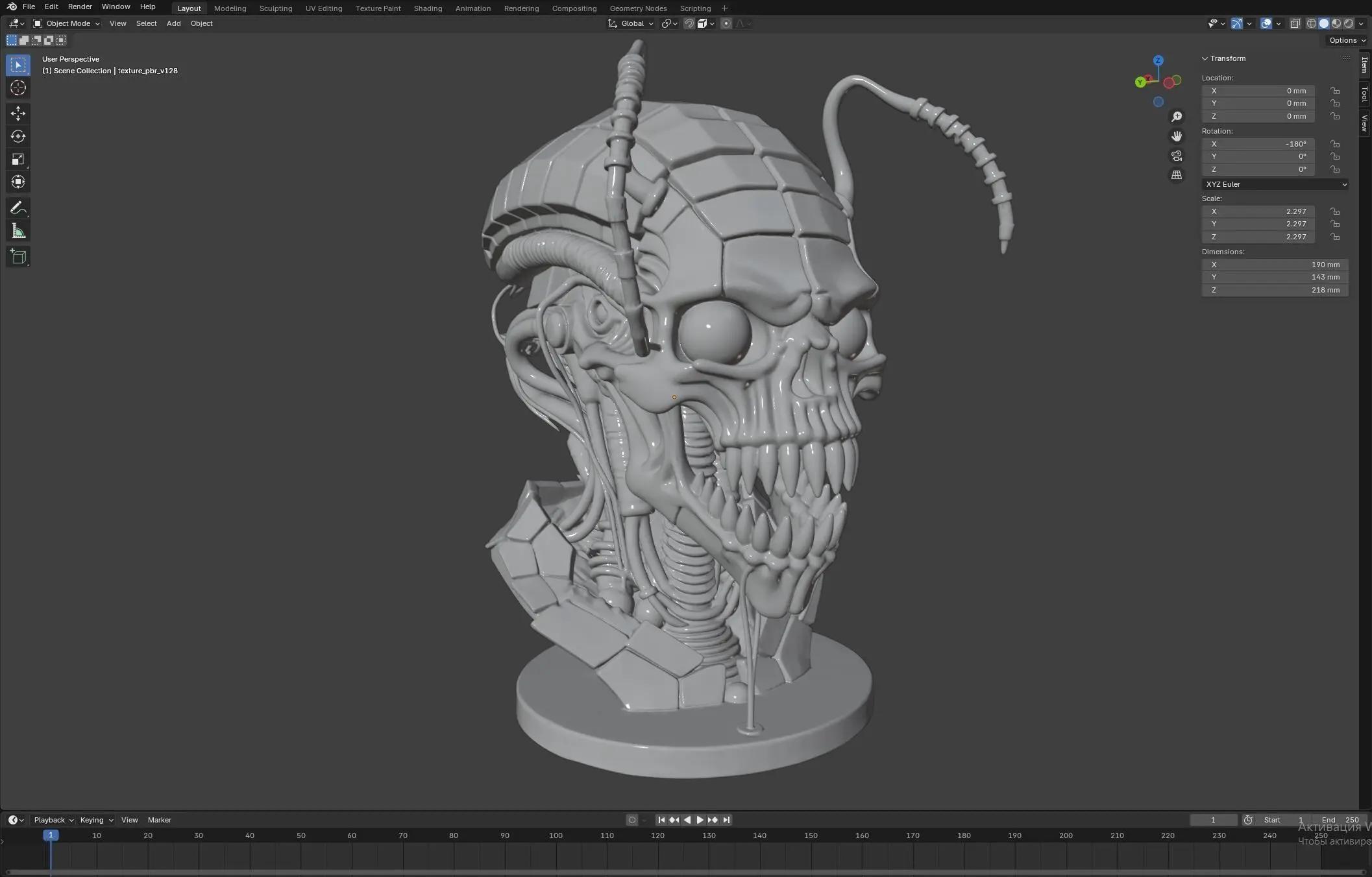This screenshot has height=877, width=1372.
Task: Select the Annotate pencil tool
Action: tap(18, 208)
